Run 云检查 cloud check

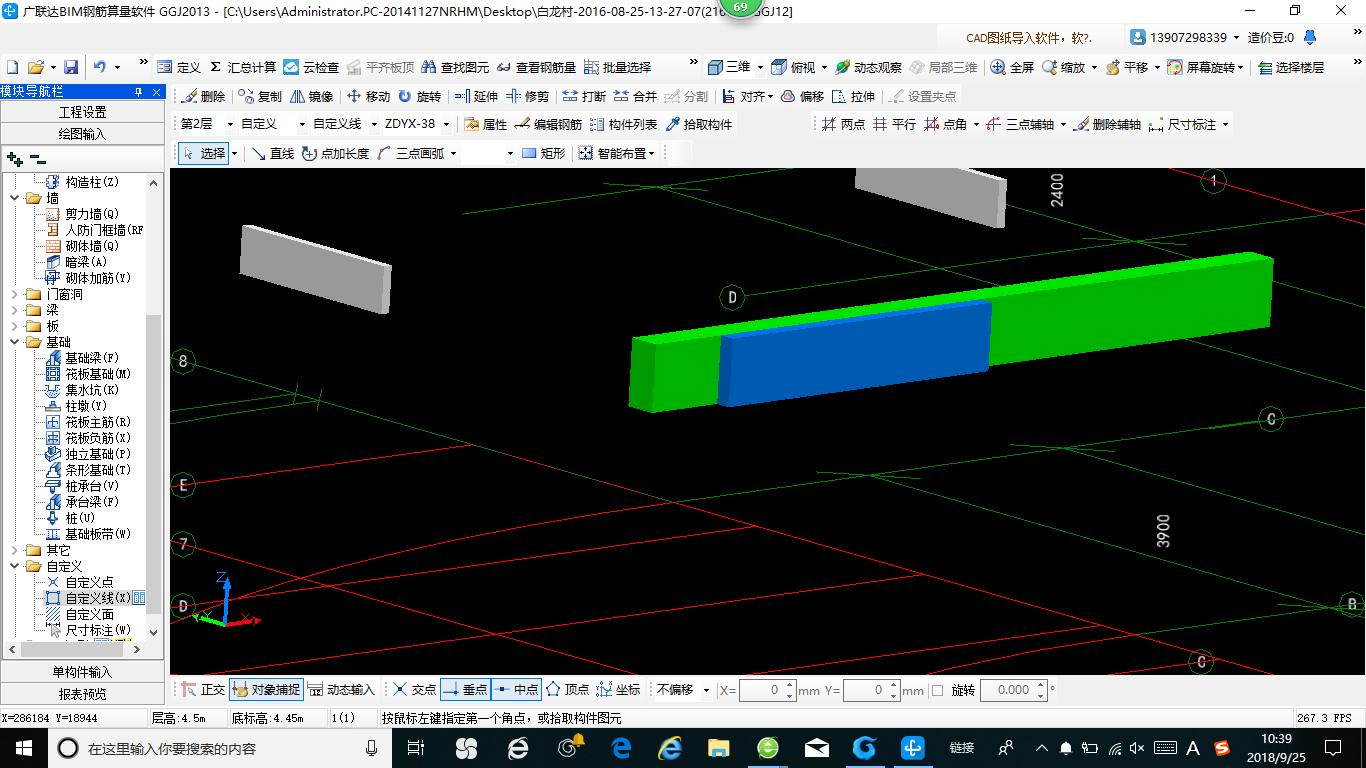[x=311, y=67]
